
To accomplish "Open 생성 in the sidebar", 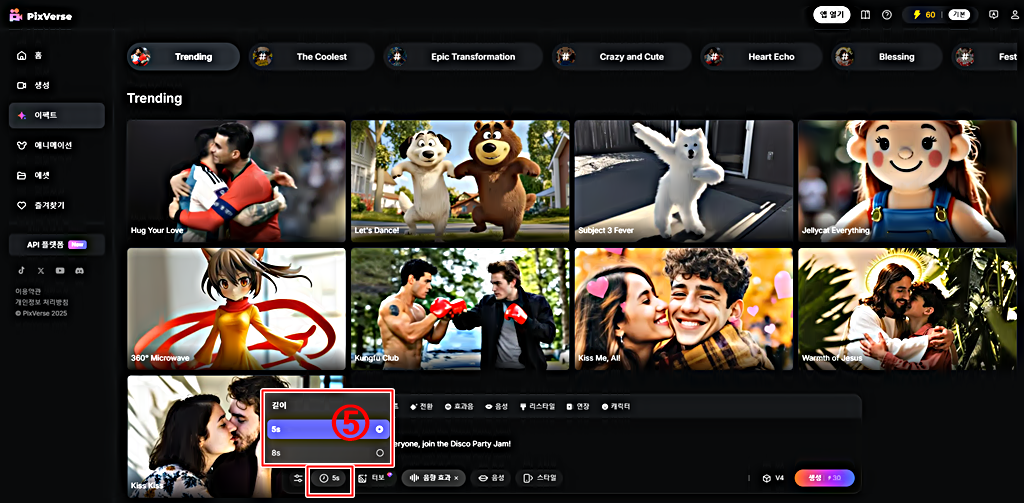I will click(57, 86).
